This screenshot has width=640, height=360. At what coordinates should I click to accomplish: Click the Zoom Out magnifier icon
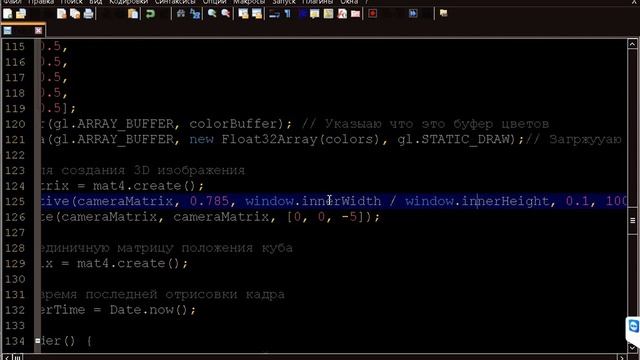[x=226, y=14]
